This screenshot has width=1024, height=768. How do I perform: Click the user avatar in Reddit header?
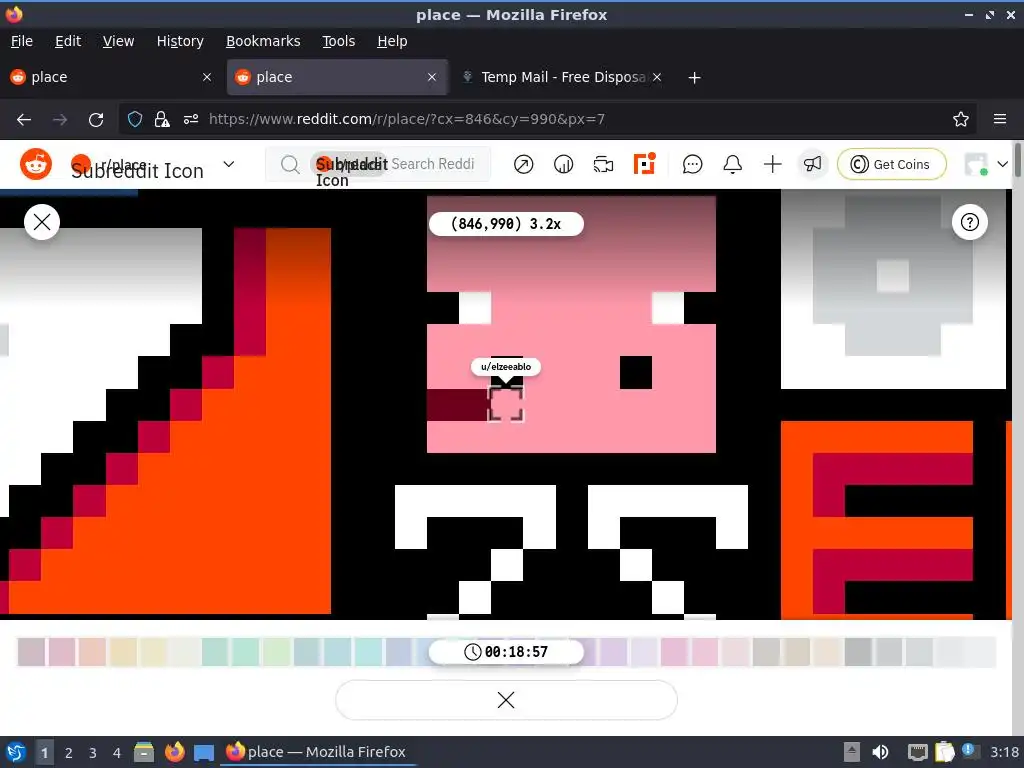(976, 165)
